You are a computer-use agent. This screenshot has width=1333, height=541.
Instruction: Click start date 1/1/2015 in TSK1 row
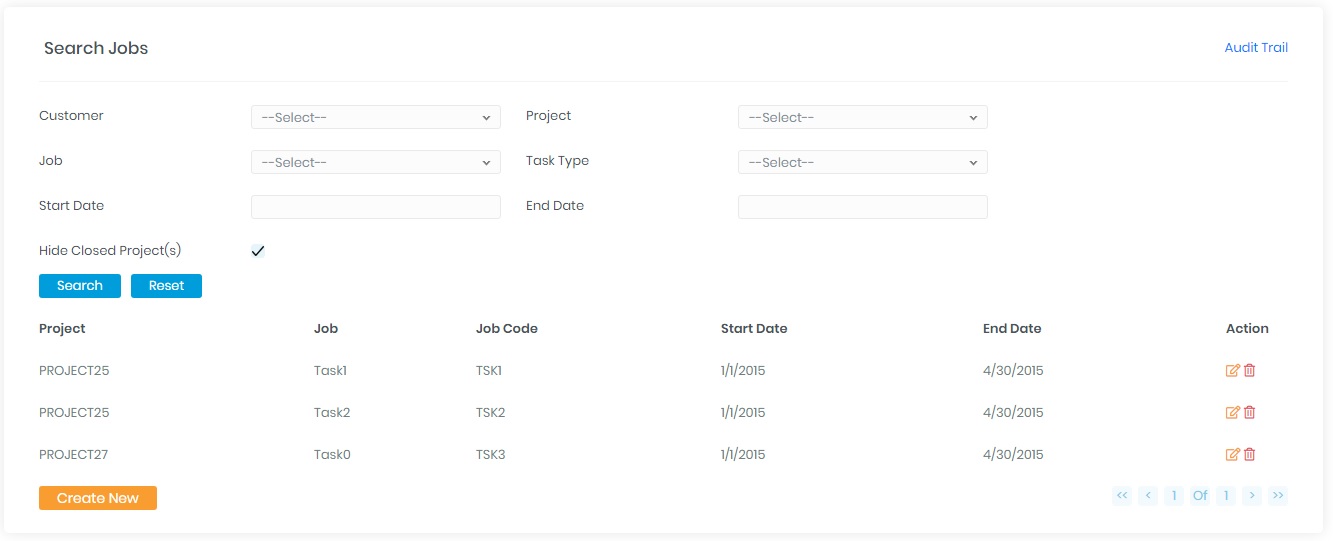743,371
